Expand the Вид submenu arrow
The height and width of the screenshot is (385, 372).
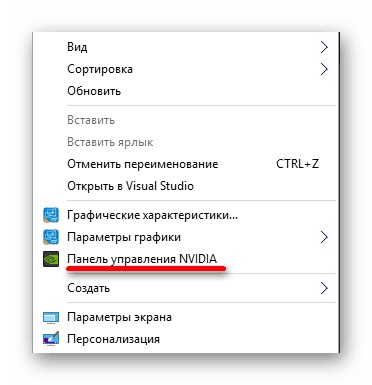tap(324, 47)
